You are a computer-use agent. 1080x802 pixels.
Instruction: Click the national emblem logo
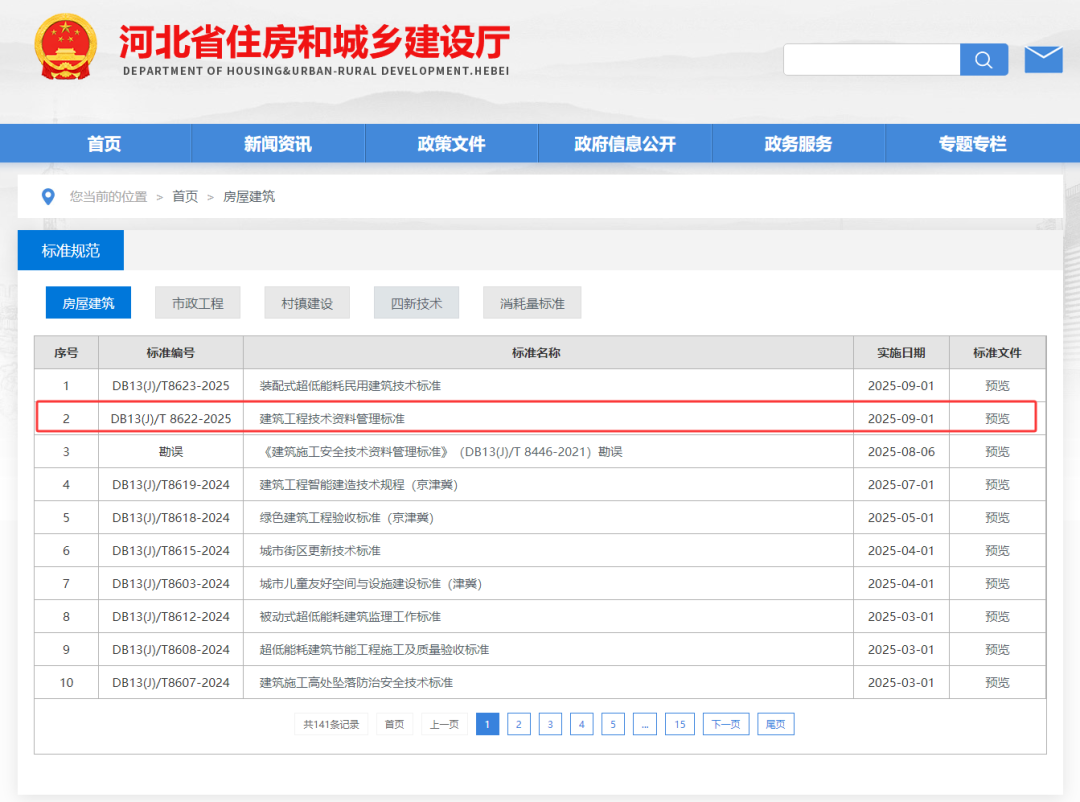click(x=65, y=47)
